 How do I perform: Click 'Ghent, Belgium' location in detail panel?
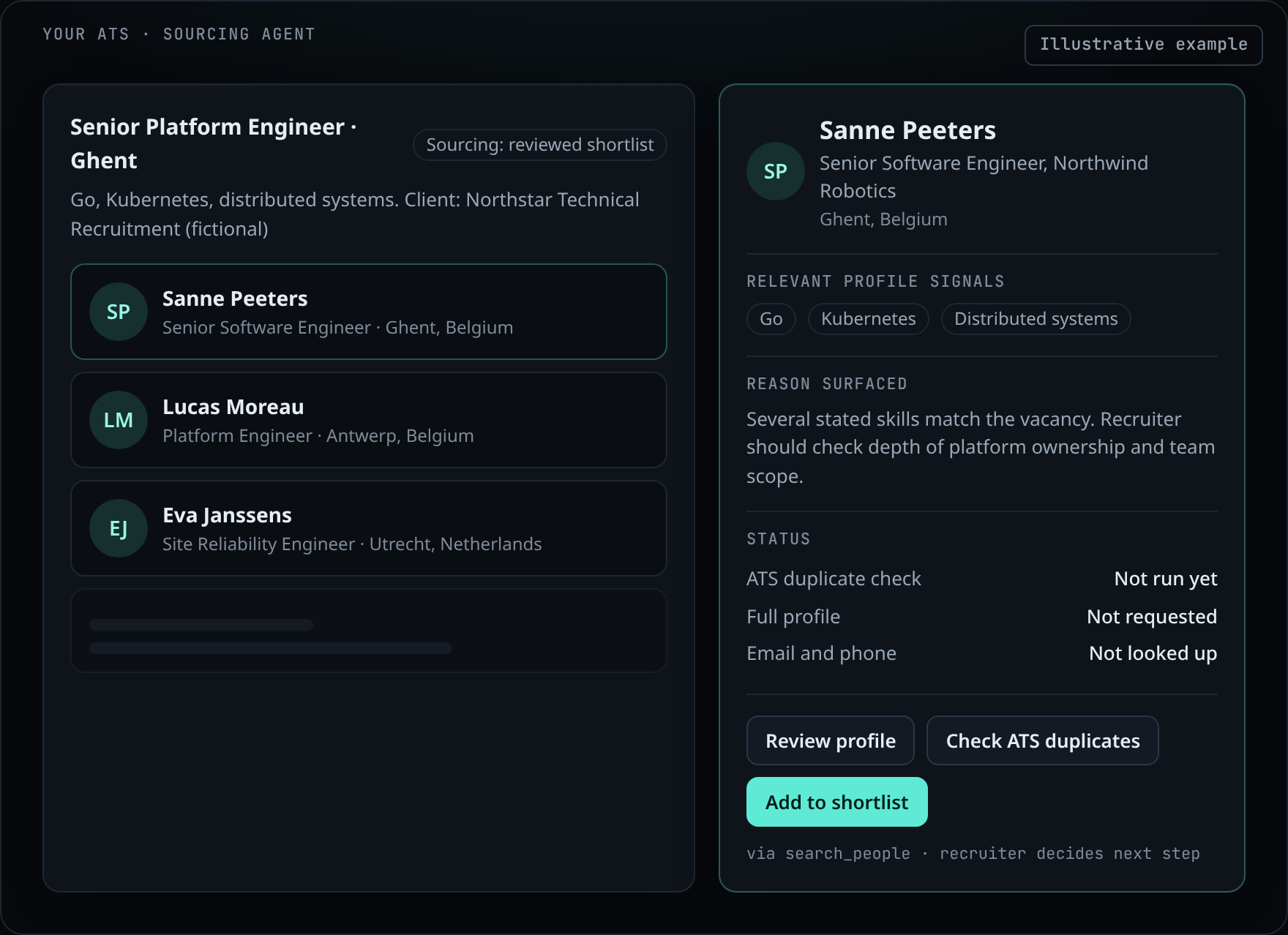tap(883, 219)
